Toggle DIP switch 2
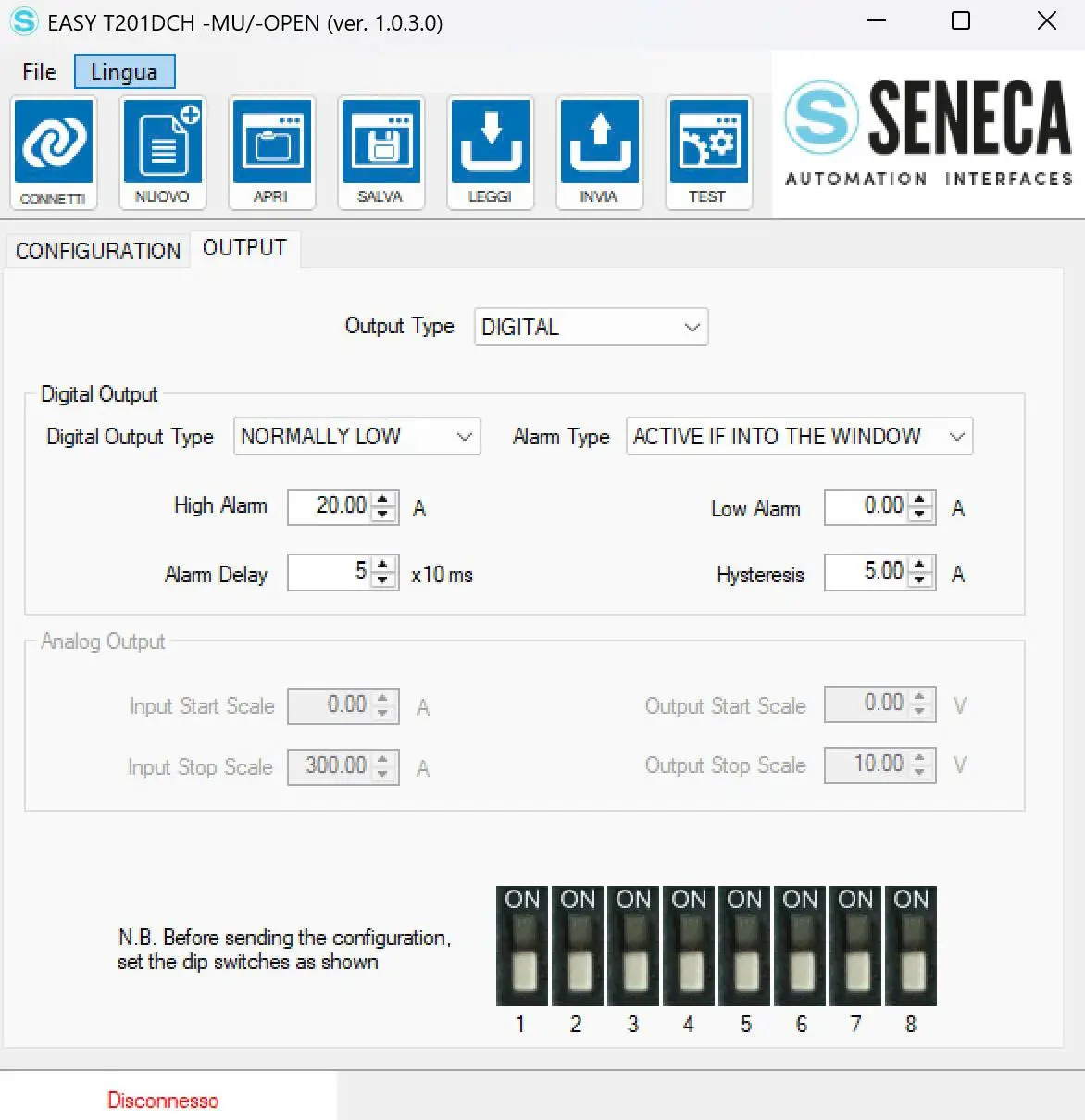The image size is (1085, 1120). pyautogui.click(x=578, y=946)
